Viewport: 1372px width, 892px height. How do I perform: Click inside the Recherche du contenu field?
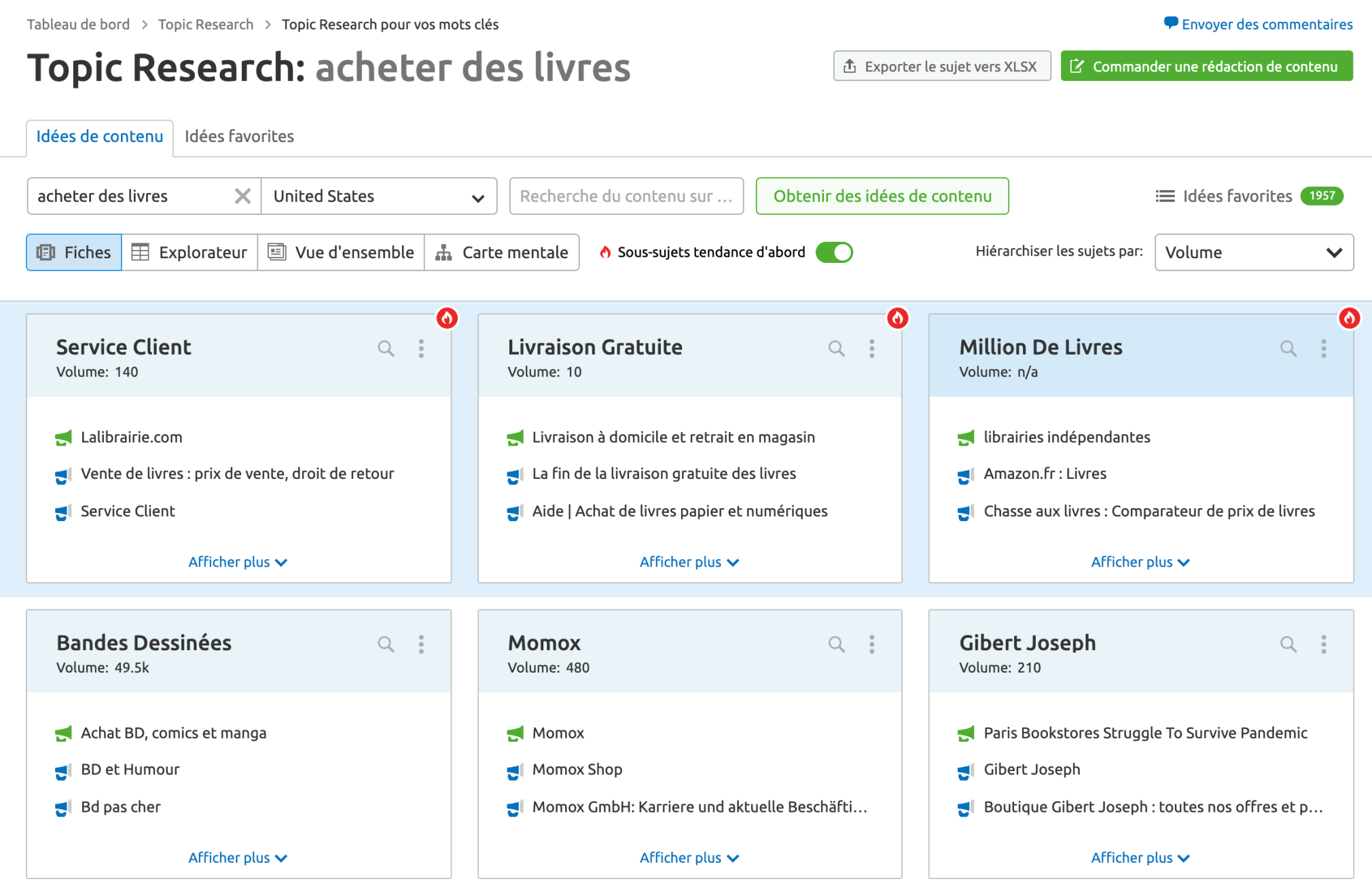point(625,196)
